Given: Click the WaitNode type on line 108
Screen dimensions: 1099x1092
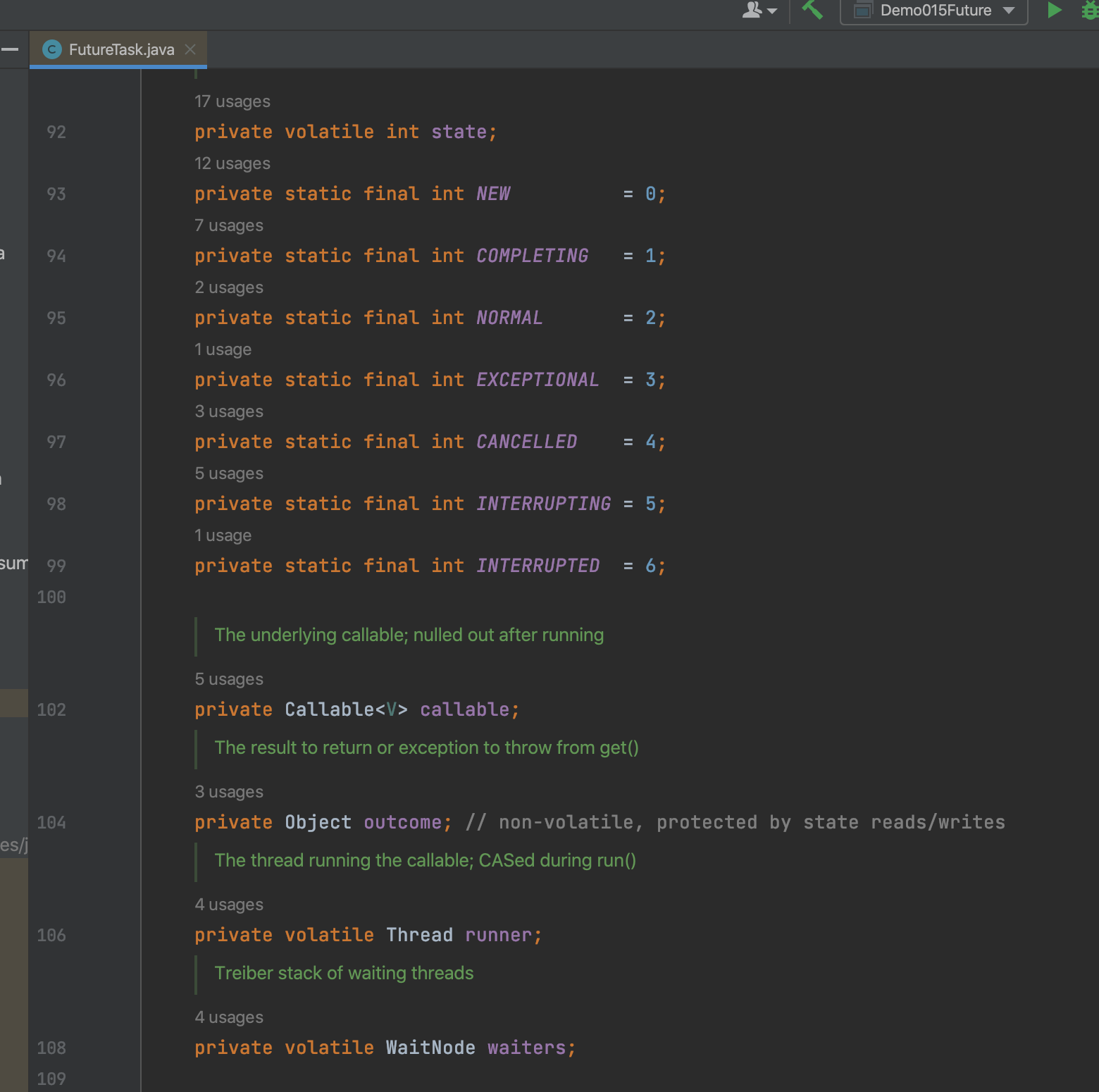Looking at the screenshot, I should [x=430, y=1048].
